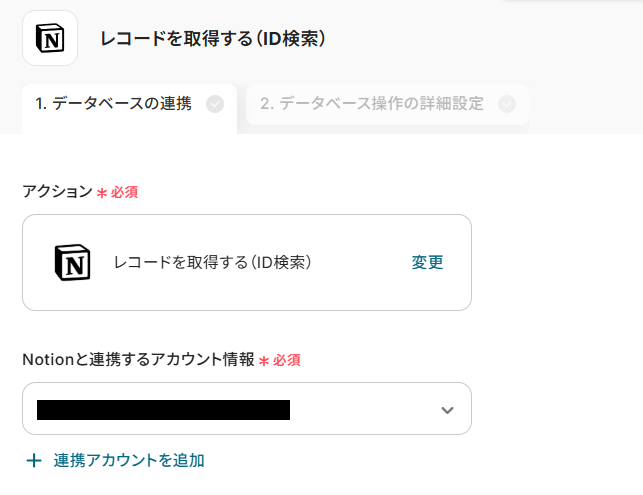Click the chevron arrow in the account selector
The image size is (643, 495).
coord(447,410)
